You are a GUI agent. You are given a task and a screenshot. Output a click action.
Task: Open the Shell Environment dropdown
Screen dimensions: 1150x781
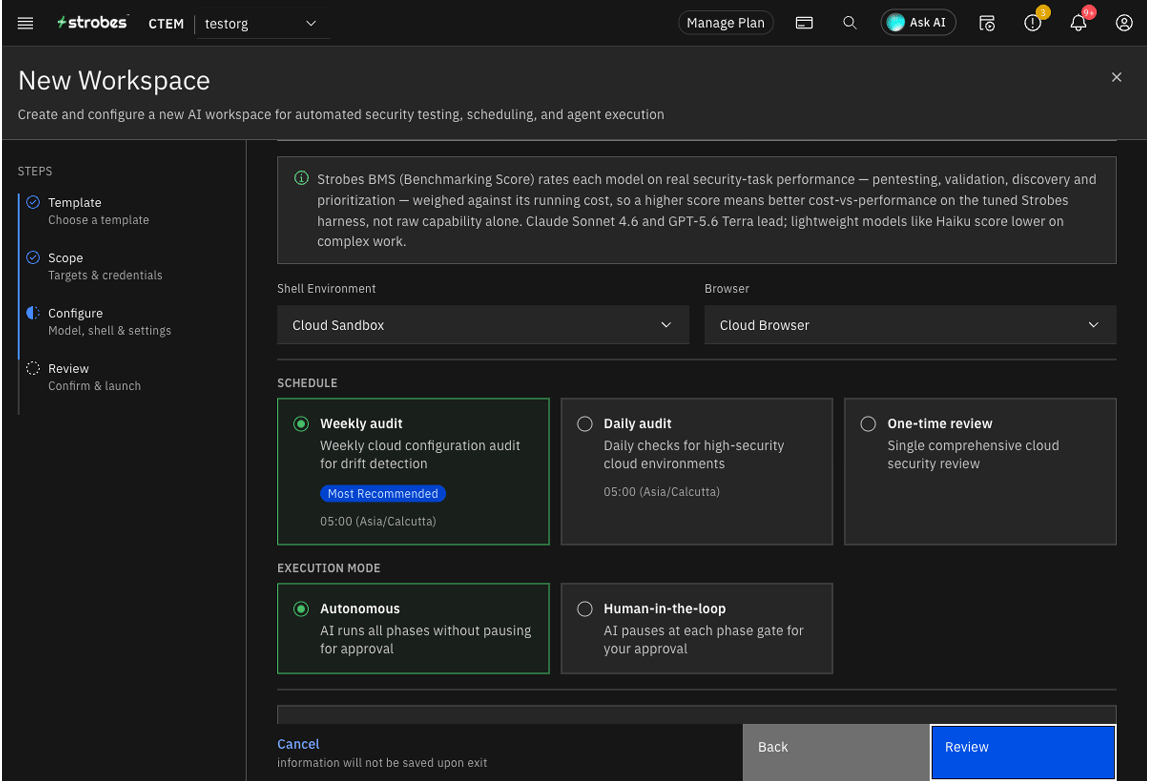point(483,325)
